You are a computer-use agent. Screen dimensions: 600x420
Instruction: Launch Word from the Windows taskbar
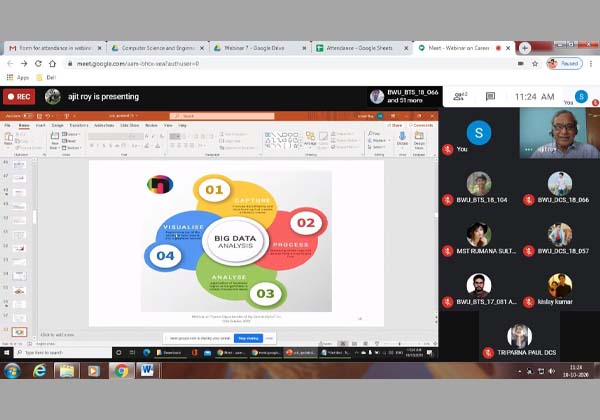coord(149,370)
